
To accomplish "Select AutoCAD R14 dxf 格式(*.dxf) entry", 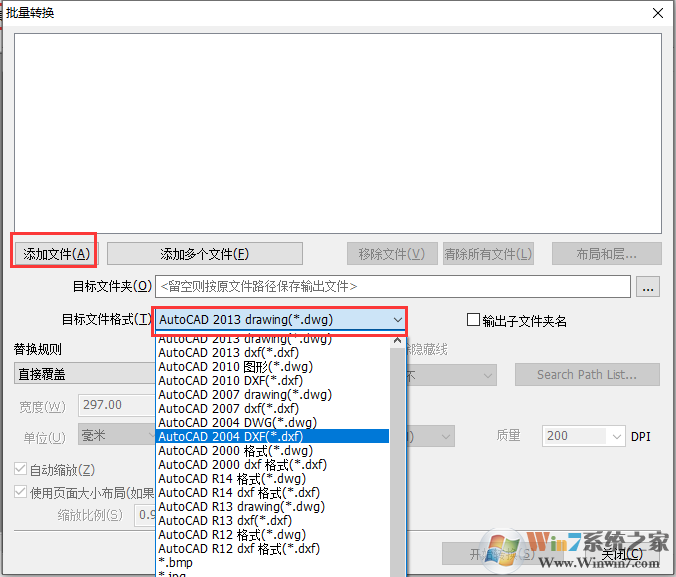I will click(x=272, y=492).
